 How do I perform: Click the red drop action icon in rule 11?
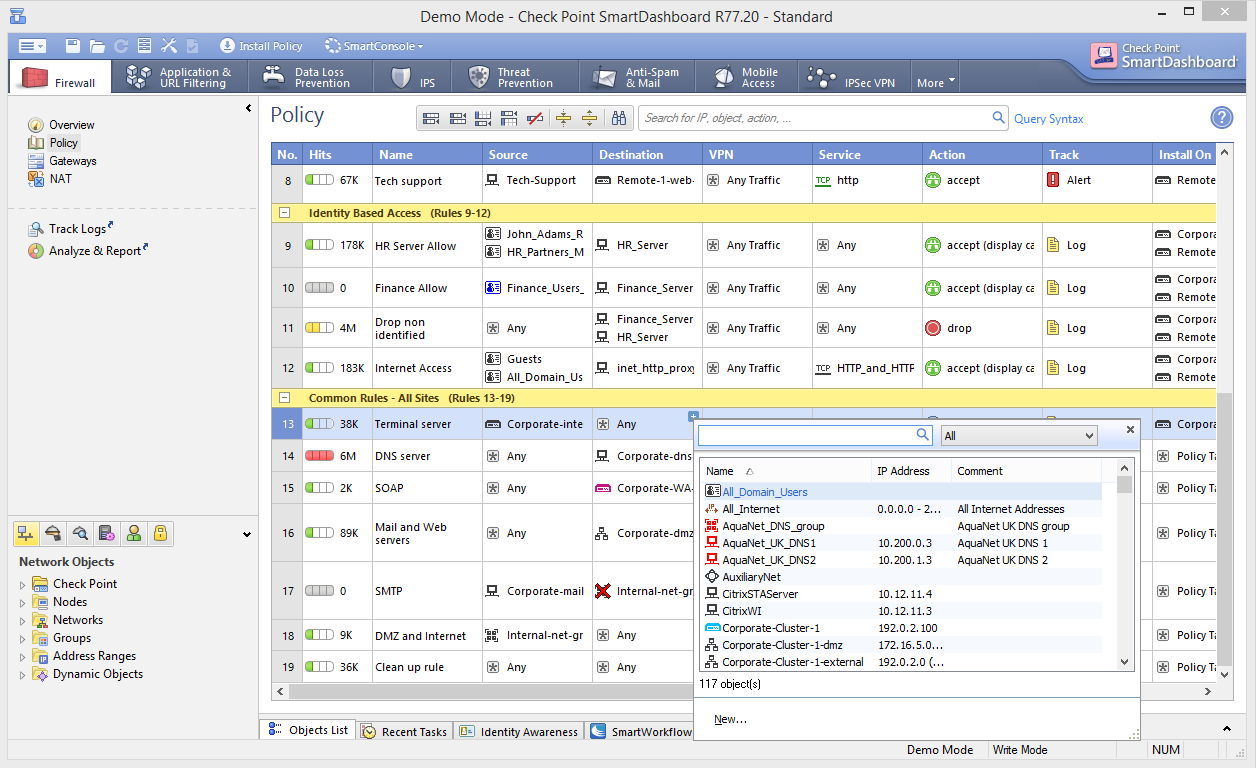click(933, 328)
